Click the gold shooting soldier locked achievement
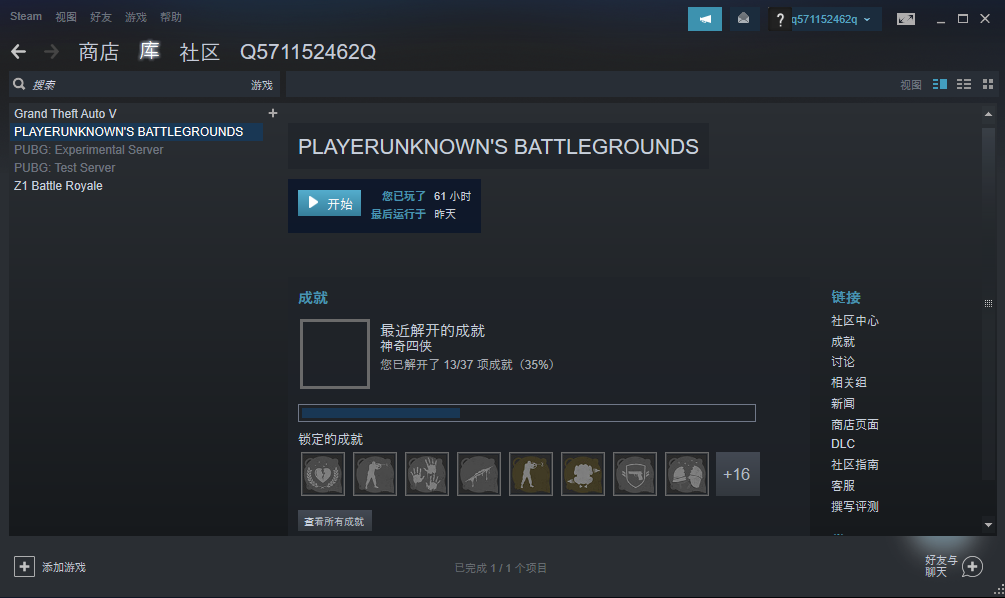Screen dimensions: 1005x598 pyautogui.click(x=531, y=474)
